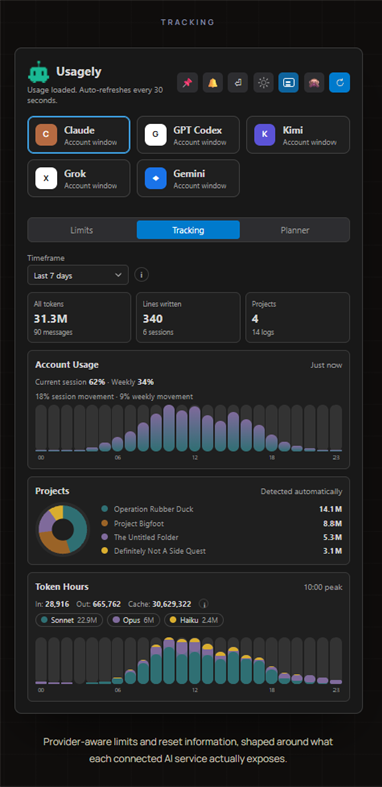This screenshot has width=382, height=787.
Task: Click the Projects donut chart
Action: pyautogui.click(x=63, y=529)
